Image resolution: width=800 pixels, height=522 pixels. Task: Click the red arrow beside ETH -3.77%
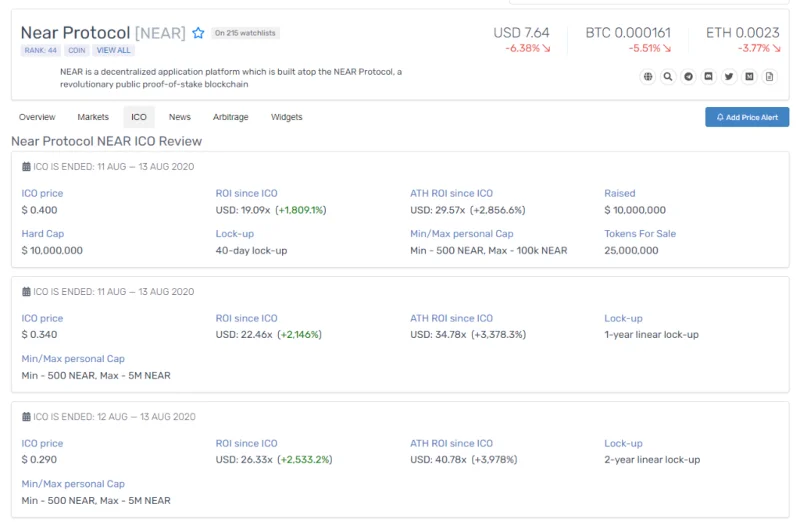[x=777, y=48]
